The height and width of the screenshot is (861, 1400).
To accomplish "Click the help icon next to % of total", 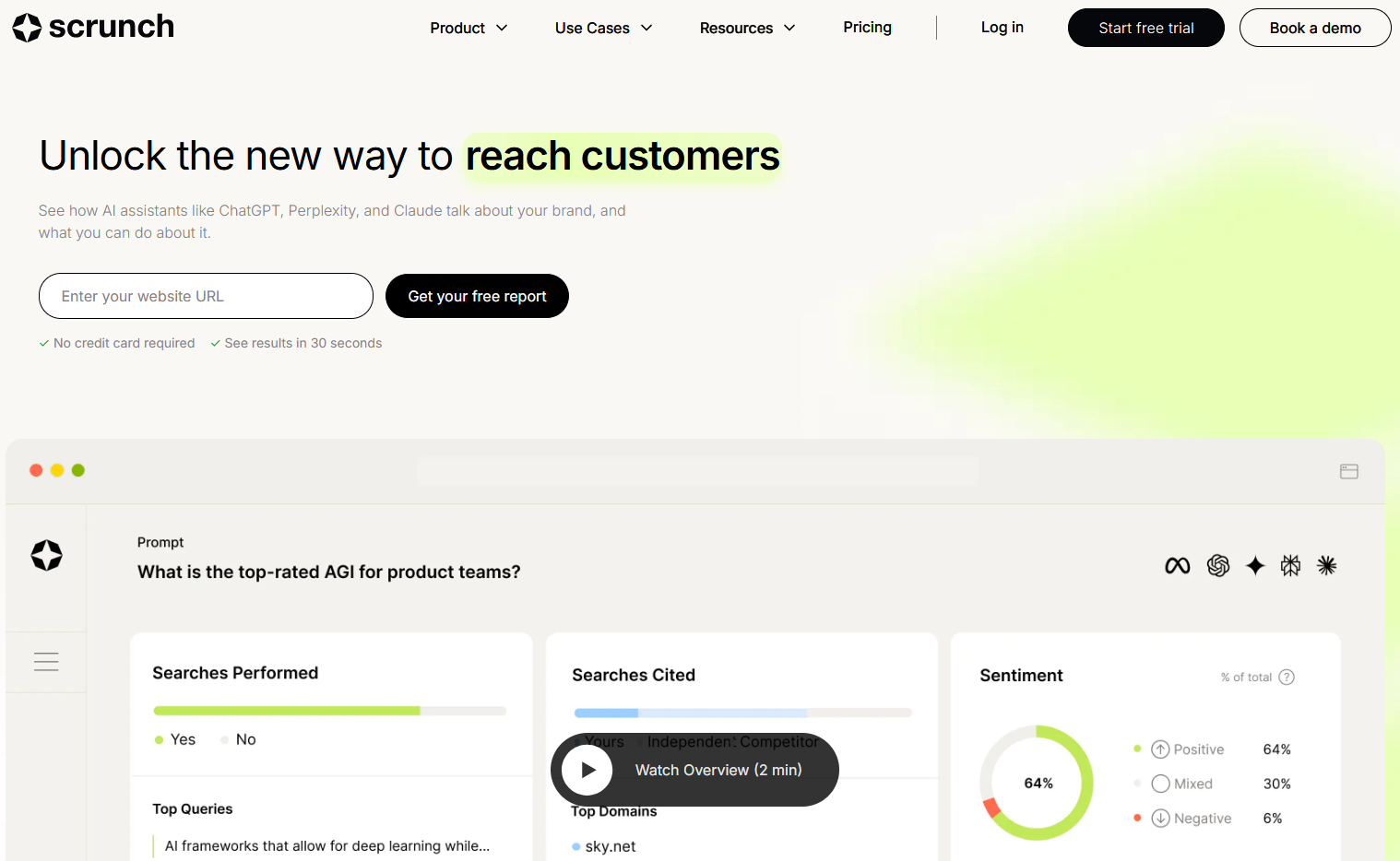I will (1287, 677).
